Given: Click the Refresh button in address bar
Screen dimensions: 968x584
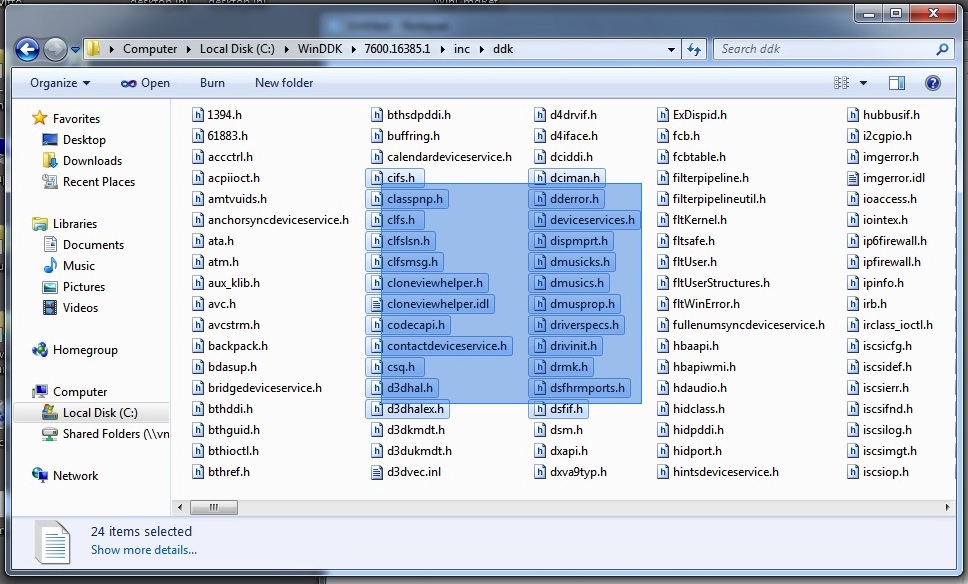Looking at the screenshot, I should coord(694,49).
